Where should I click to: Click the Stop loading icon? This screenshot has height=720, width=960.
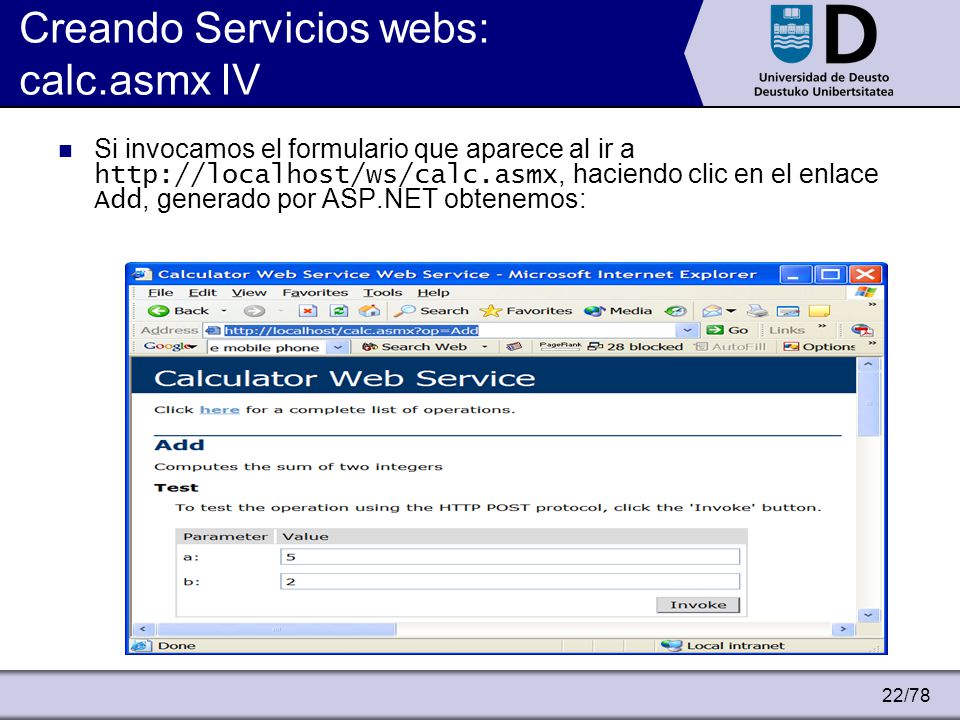pos(307,311)
